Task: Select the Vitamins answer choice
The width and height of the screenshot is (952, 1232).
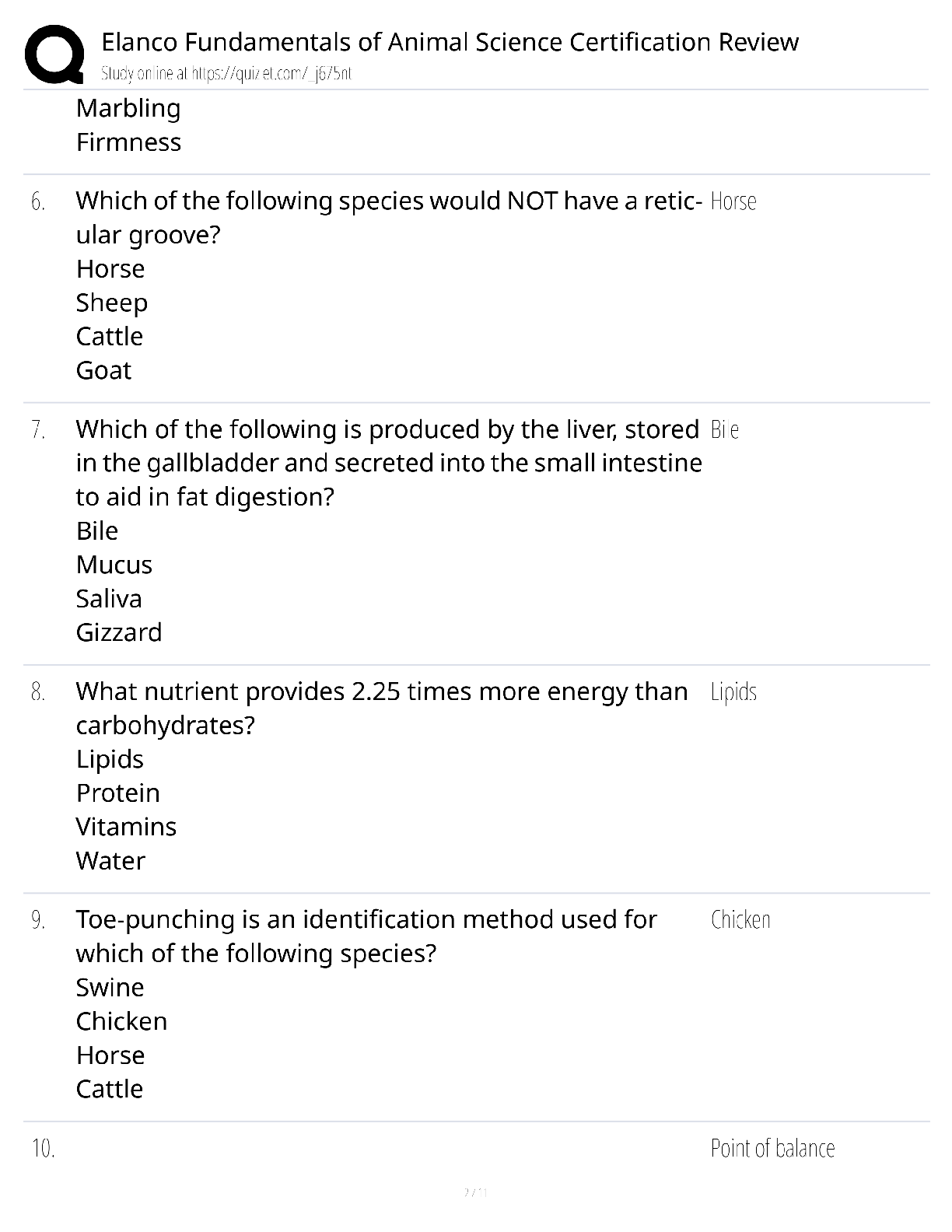Action: pos(126,828)
